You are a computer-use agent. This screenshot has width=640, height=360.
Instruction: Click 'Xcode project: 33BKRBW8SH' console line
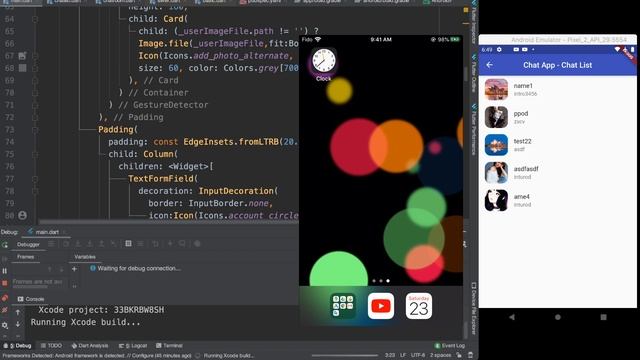click(x=101, y=310)
